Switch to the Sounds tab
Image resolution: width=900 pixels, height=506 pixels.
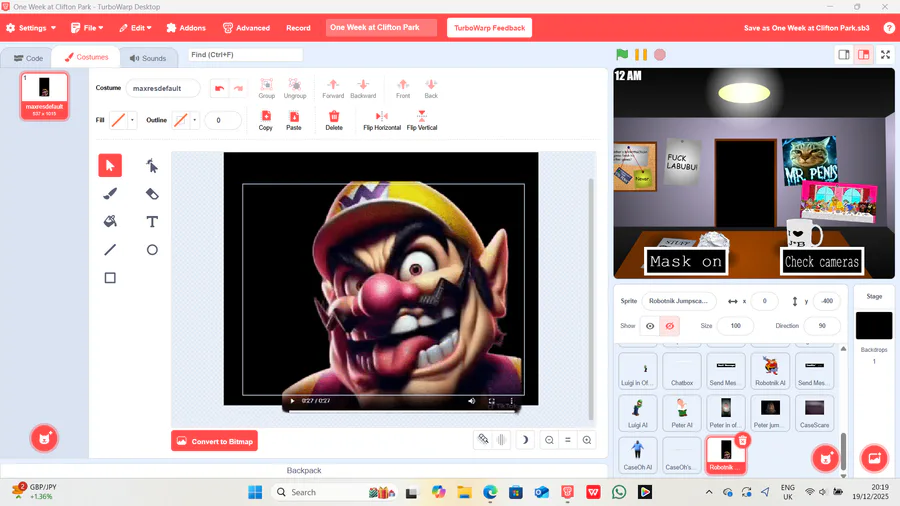click(148, 58)
